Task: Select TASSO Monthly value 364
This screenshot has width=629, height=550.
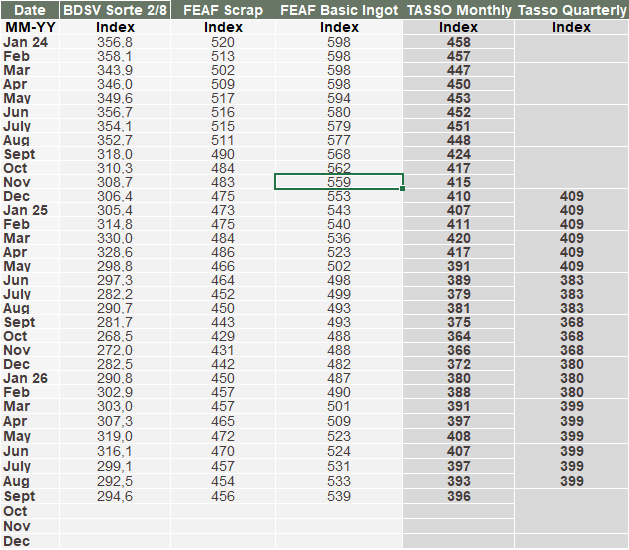Action: click(459, 336)
